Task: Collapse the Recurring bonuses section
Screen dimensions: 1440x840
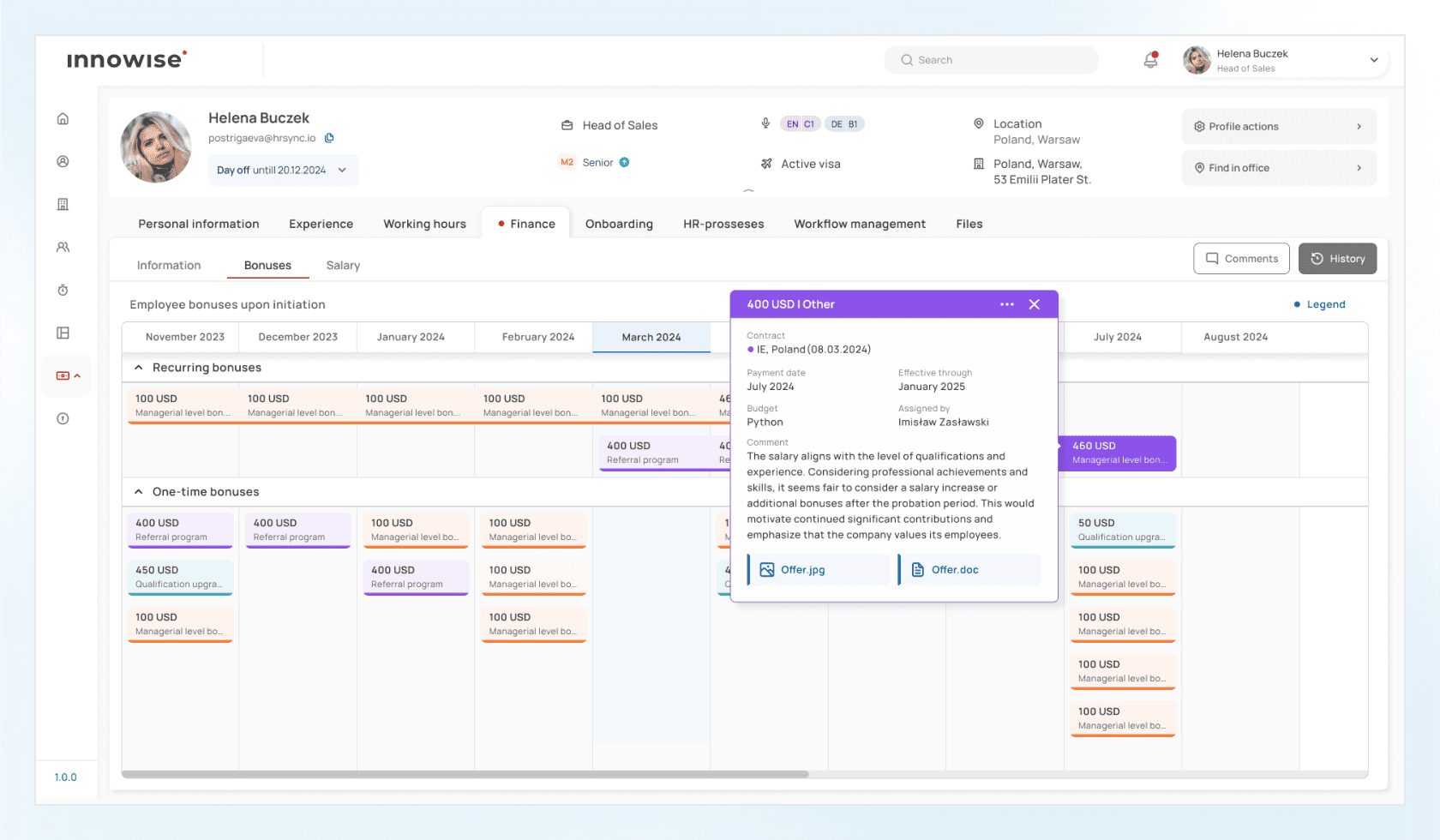Action: tap(138, 368)
